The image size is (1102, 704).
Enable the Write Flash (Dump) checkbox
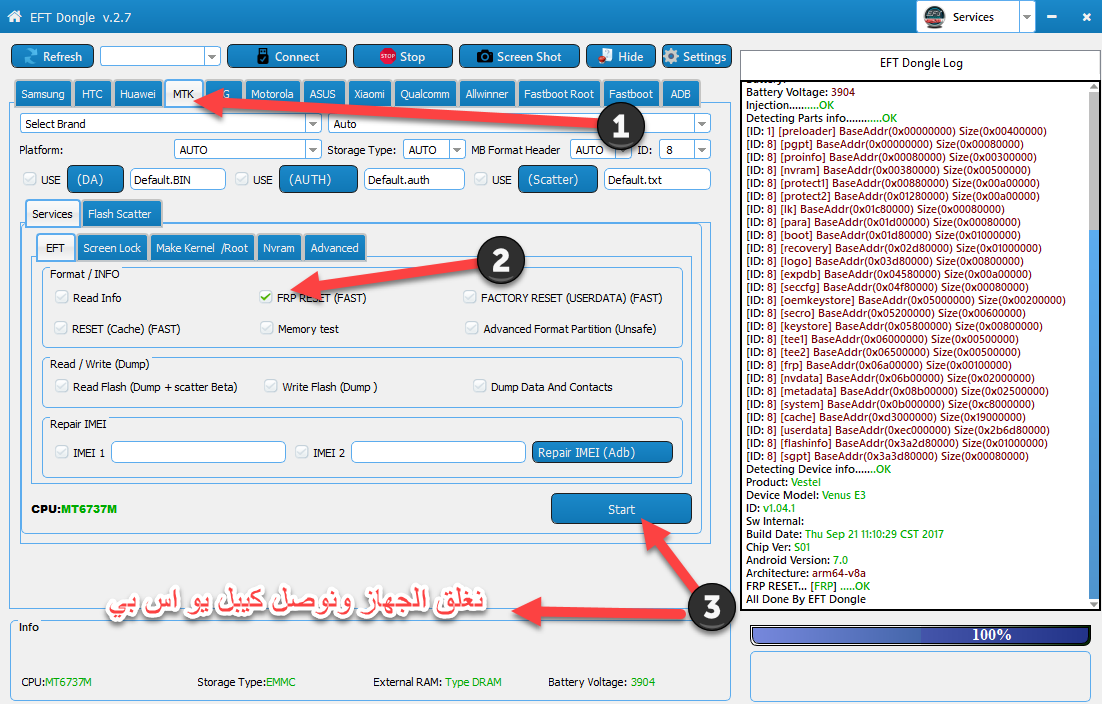271,386
